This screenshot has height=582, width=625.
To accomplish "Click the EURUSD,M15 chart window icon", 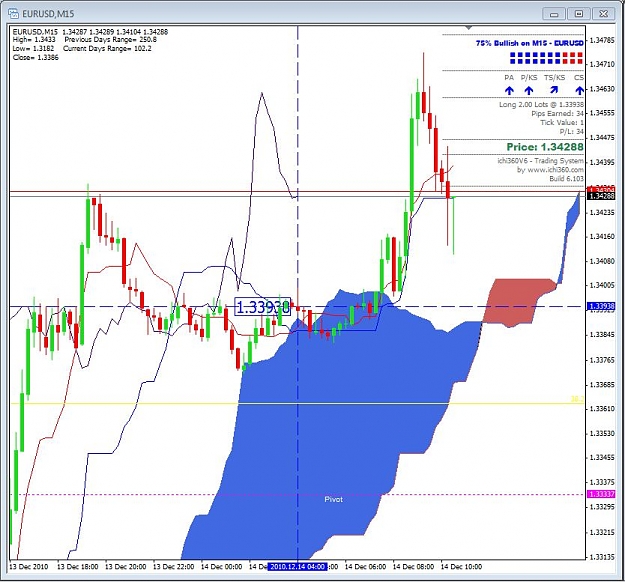I will [14, 14].
